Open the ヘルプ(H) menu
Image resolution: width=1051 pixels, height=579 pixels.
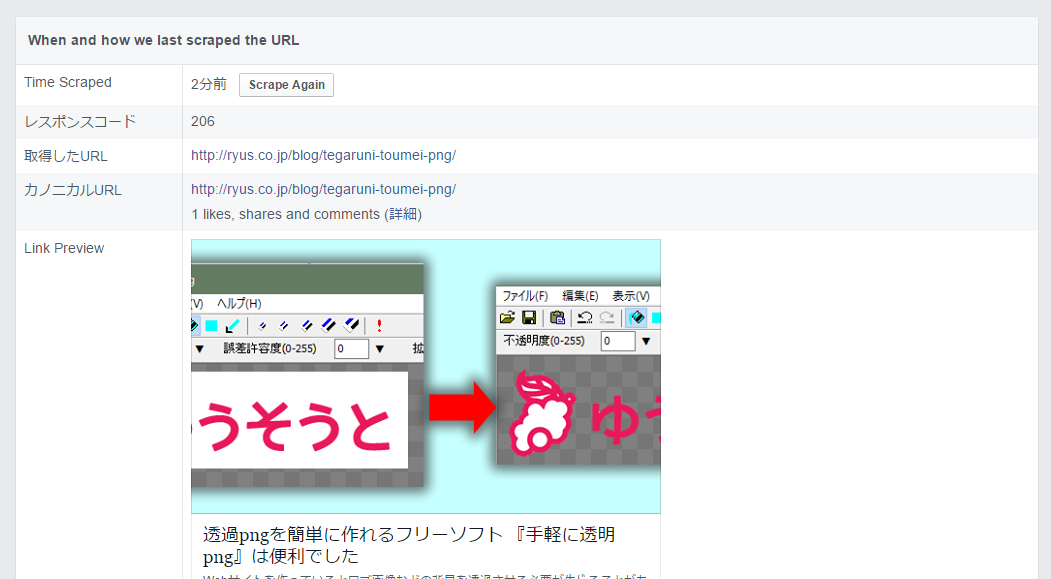[x=239, y=303]
